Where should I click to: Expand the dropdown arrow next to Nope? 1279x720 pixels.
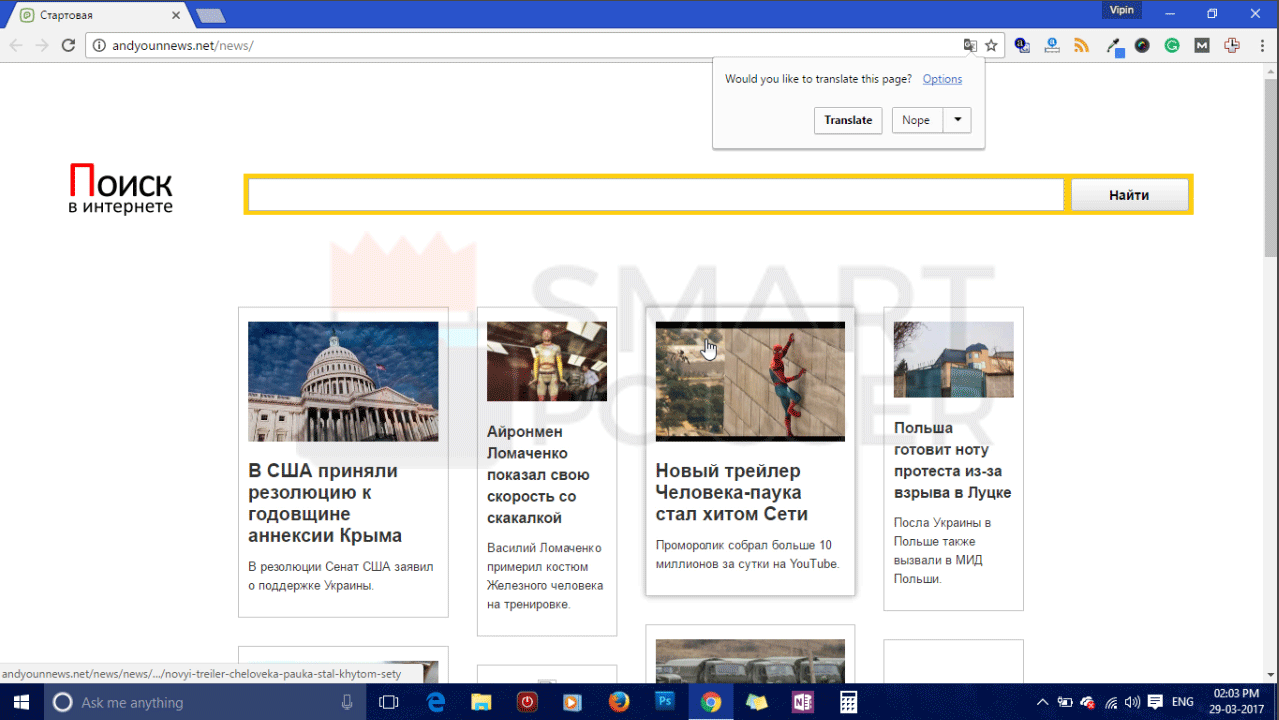click(x=957, y=120)
